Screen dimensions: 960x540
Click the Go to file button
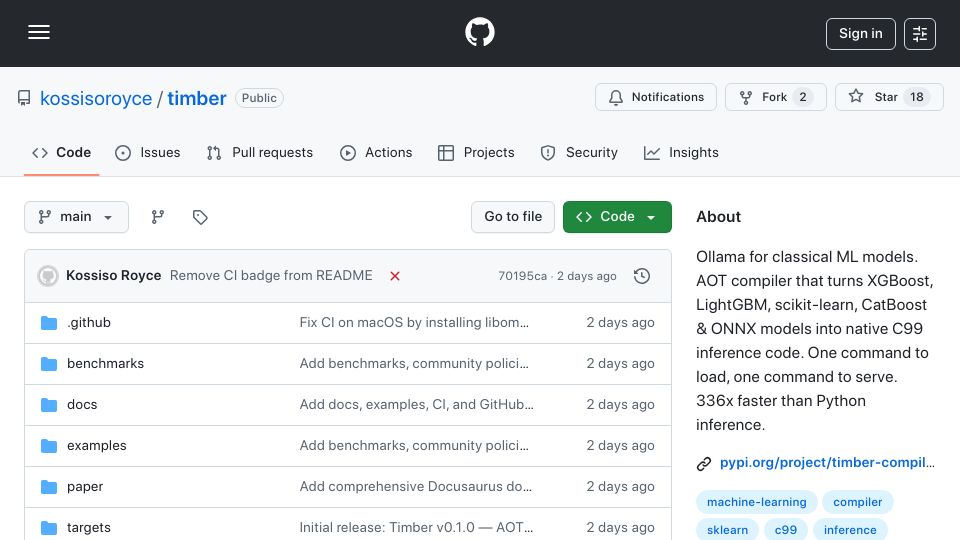[513, 217]
